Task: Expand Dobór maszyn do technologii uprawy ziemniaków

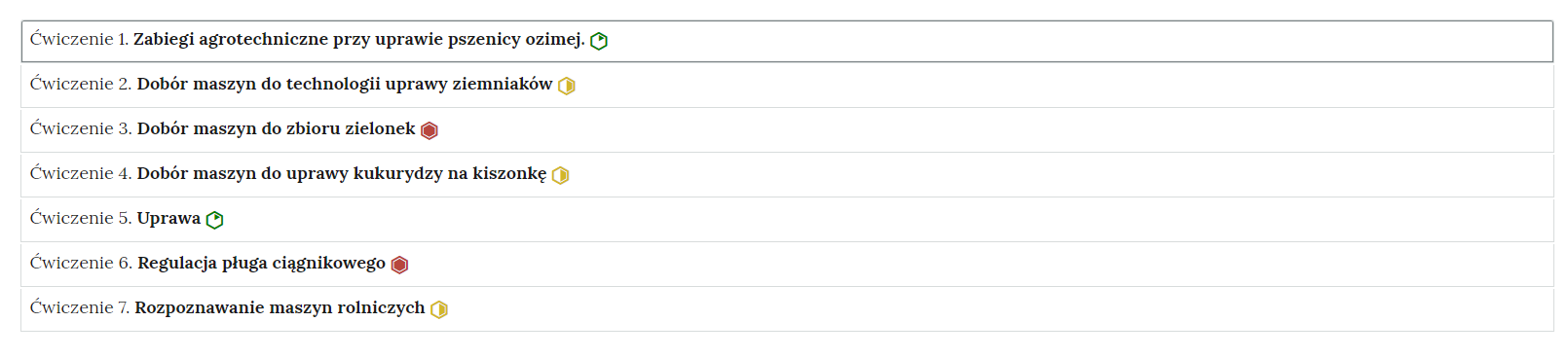Action: (345, 84)
